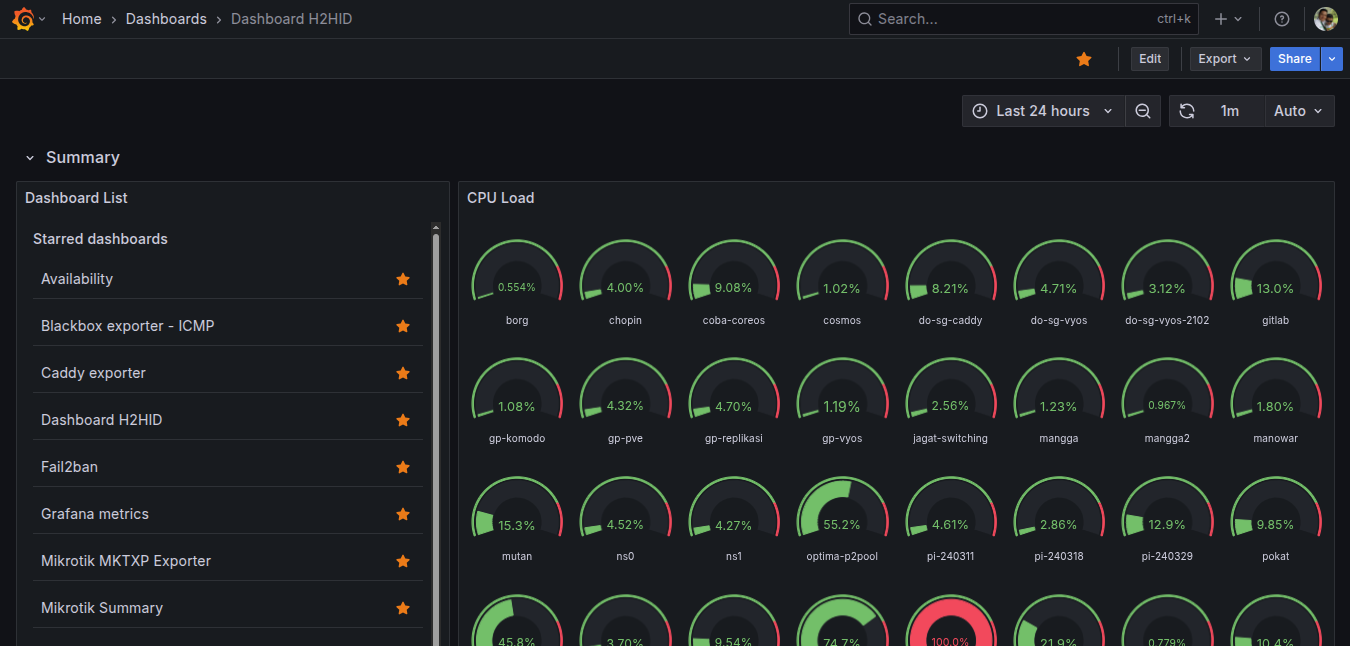Open the Auto refresh interval dropdown
This screenshot has width=1350, height=646.
click(x=1299, y=111)
